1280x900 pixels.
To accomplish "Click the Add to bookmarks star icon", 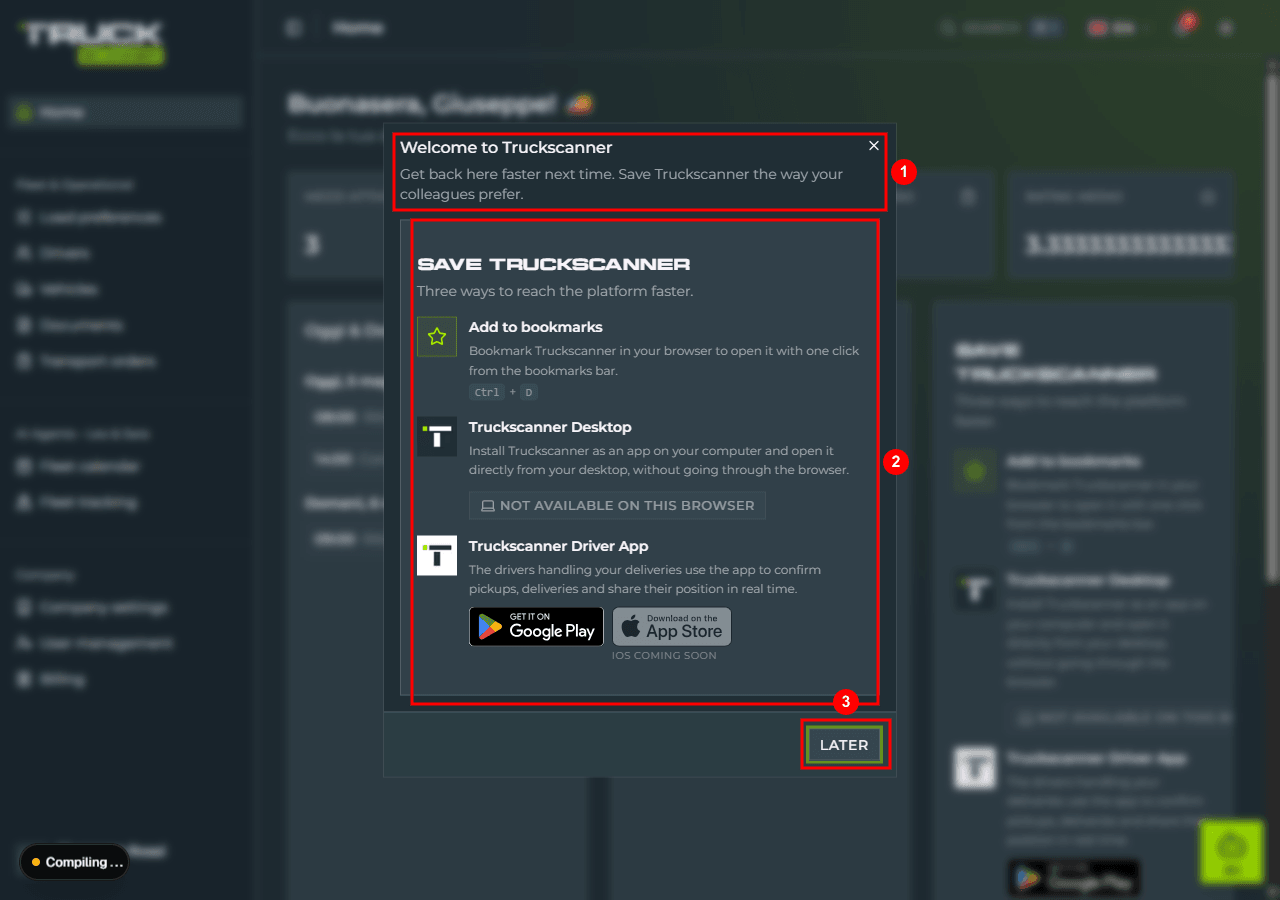I will point(437,337).
